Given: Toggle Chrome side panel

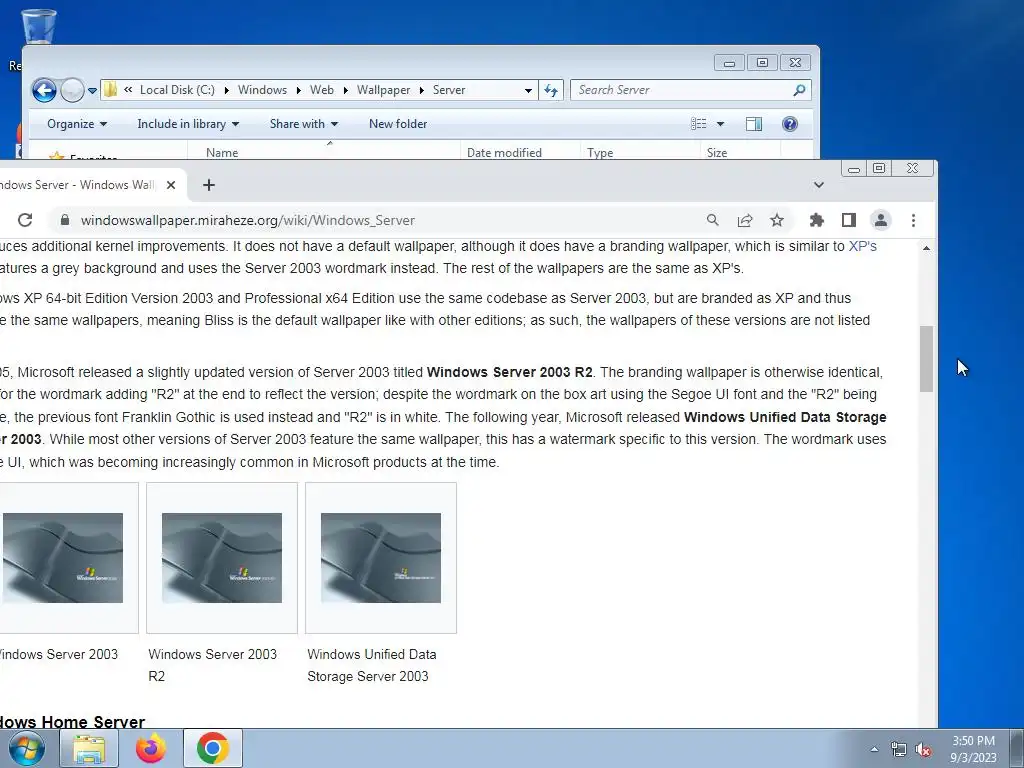Looking at the screenshot, I should pyautogui.click(x=848, y=220).
